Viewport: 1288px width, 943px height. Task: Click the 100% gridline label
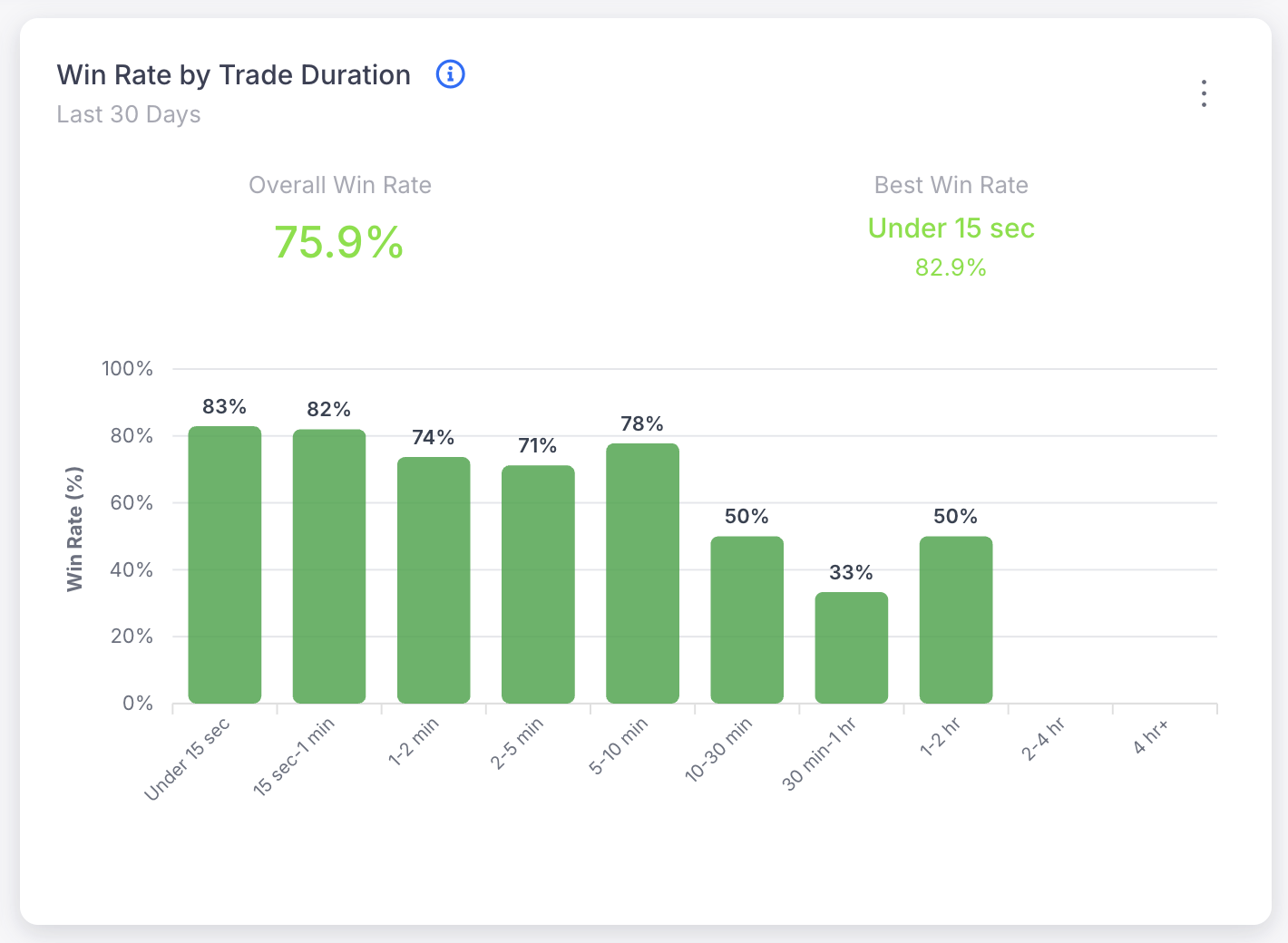coord(125,369)
